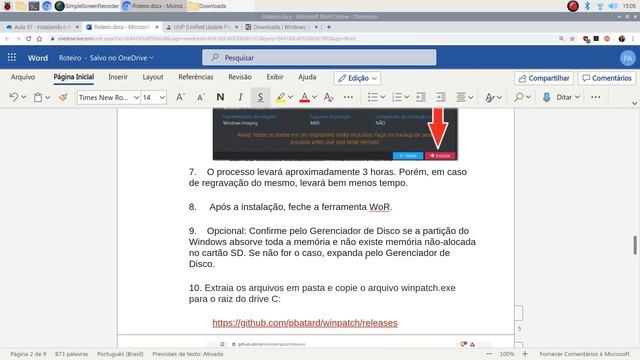Image resolution: width=640 pixels, height=360 pixels.
Task: Open the Ajuda tab
Action: pos(307,77)
